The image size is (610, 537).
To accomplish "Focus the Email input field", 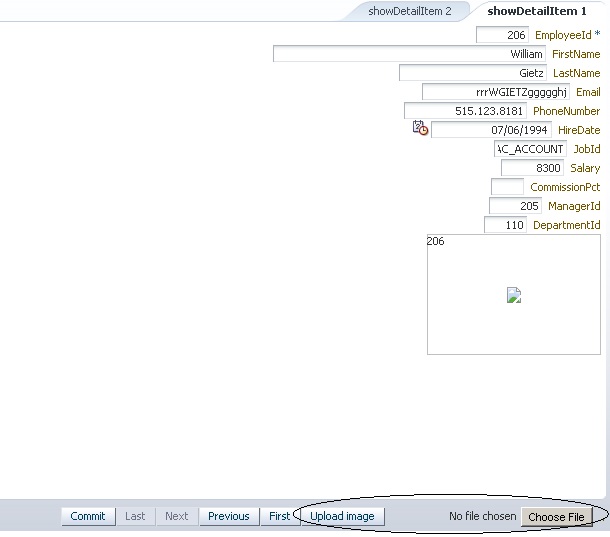I will pyautogui.click(x=496, y=92).
